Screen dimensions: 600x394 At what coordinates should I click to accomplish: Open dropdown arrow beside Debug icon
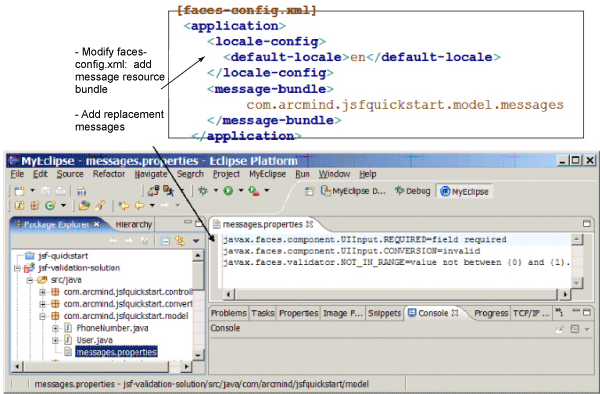pyautogui.click(x=215, y=190)
